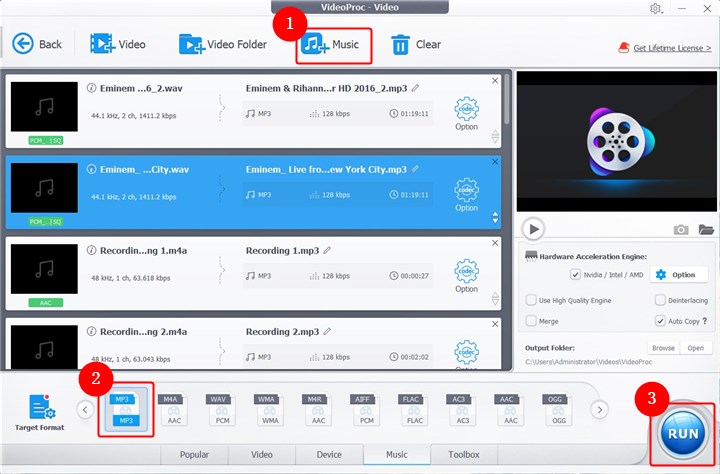
Task: Start conversion with RUN button
Action: (x=683, y=433)
